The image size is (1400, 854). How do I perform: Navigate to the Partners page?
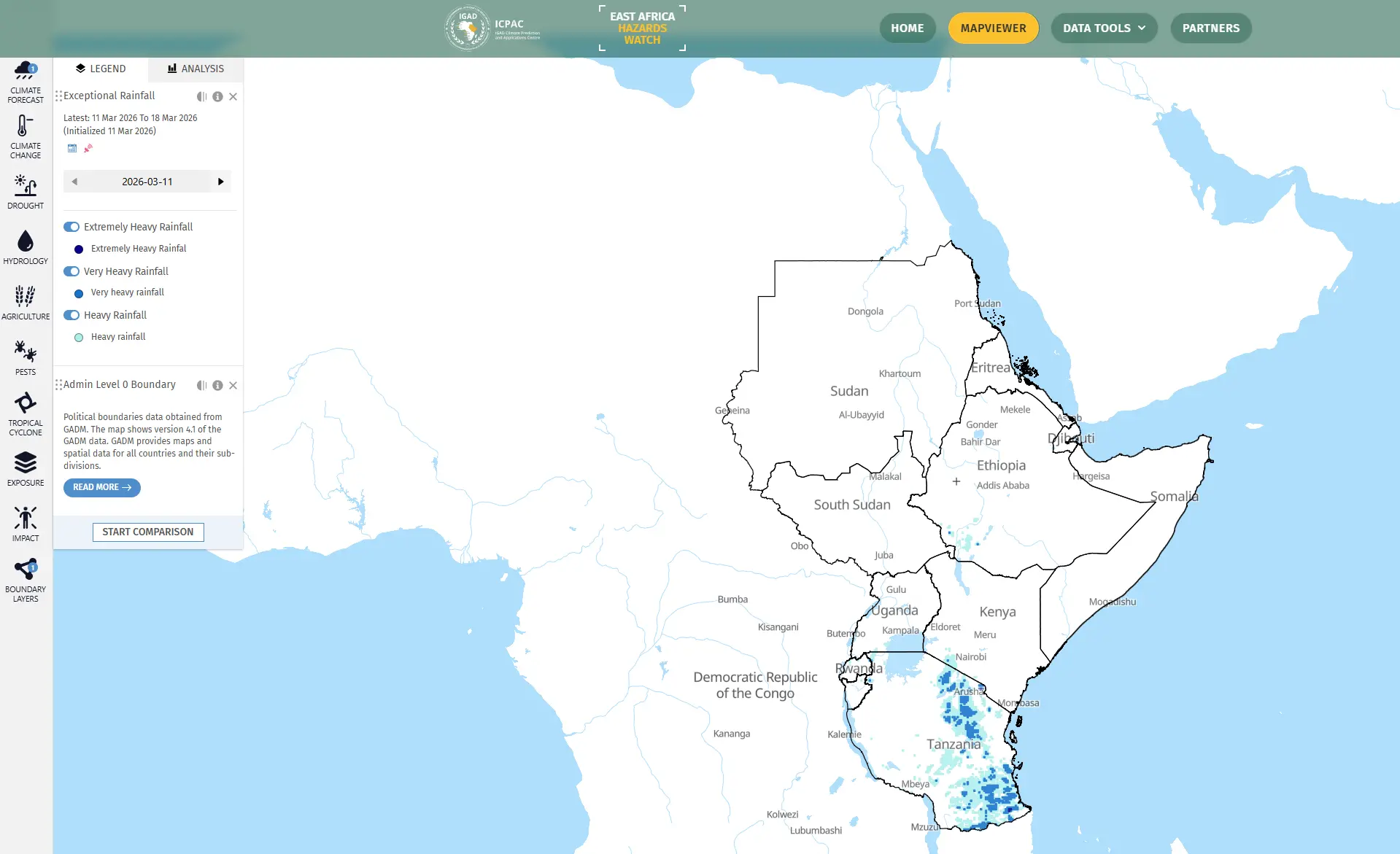click(x=1210, y=28)
